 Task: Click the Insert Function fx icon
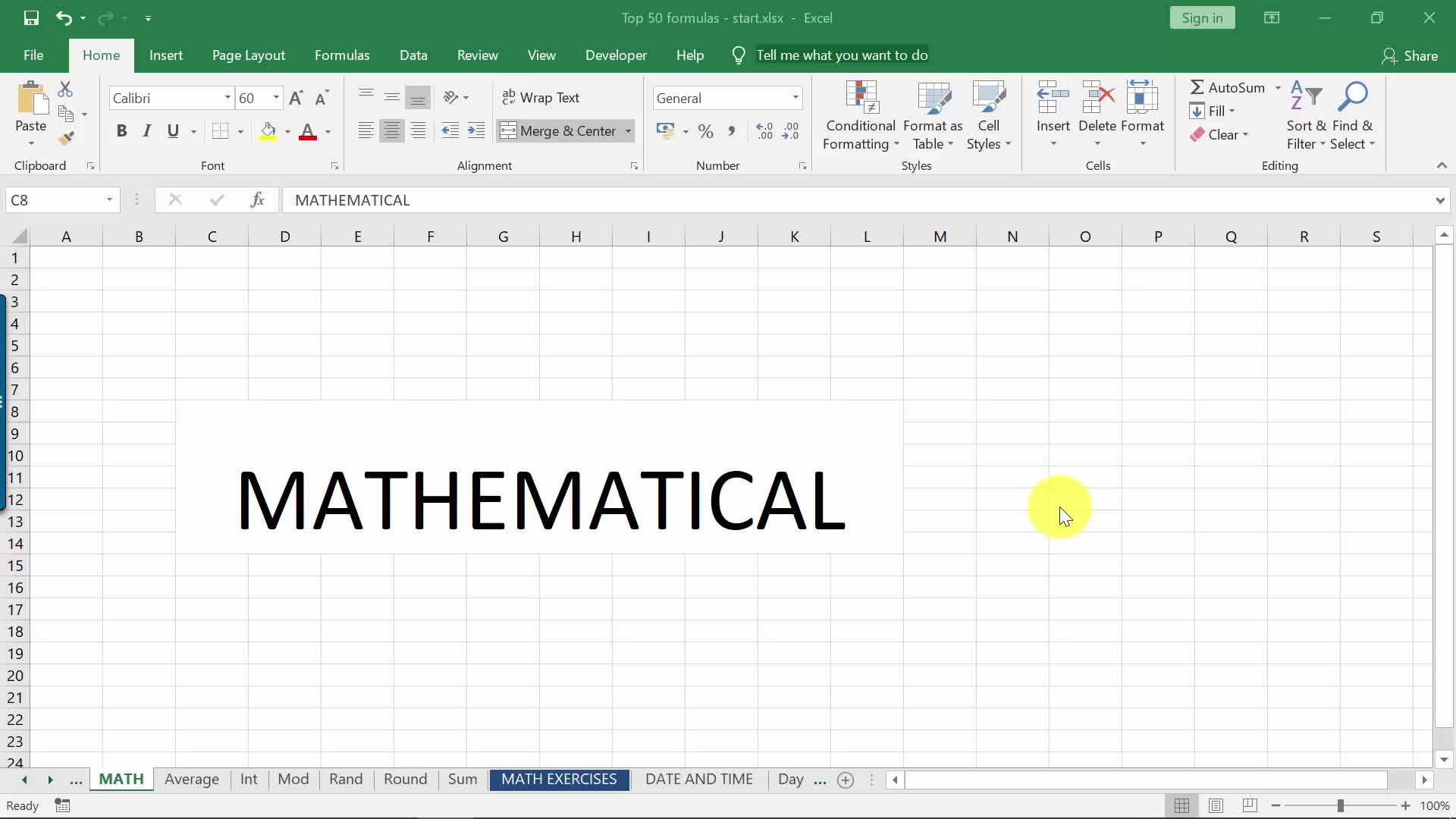pos(257,199)
